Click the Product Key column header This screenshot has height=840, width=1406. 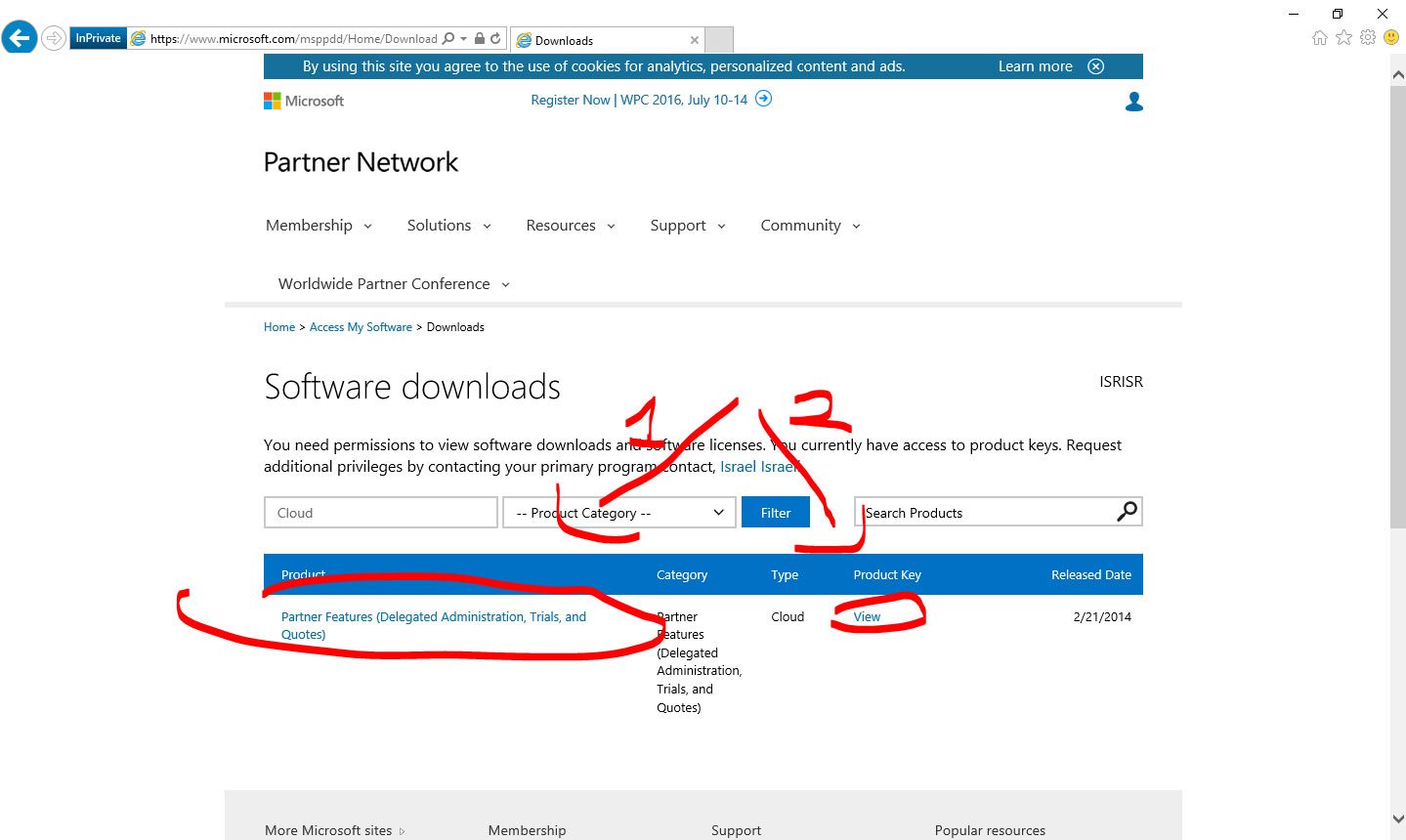click(887, 575)
